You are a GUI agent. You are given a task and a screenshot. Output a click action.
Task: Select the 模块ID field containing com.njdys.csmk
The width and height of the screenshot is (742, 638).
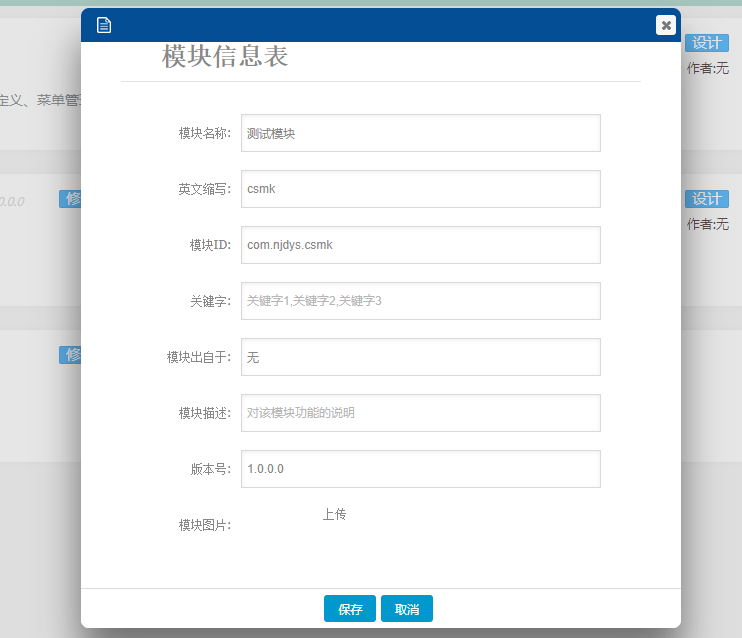click(x=420, y=245)
